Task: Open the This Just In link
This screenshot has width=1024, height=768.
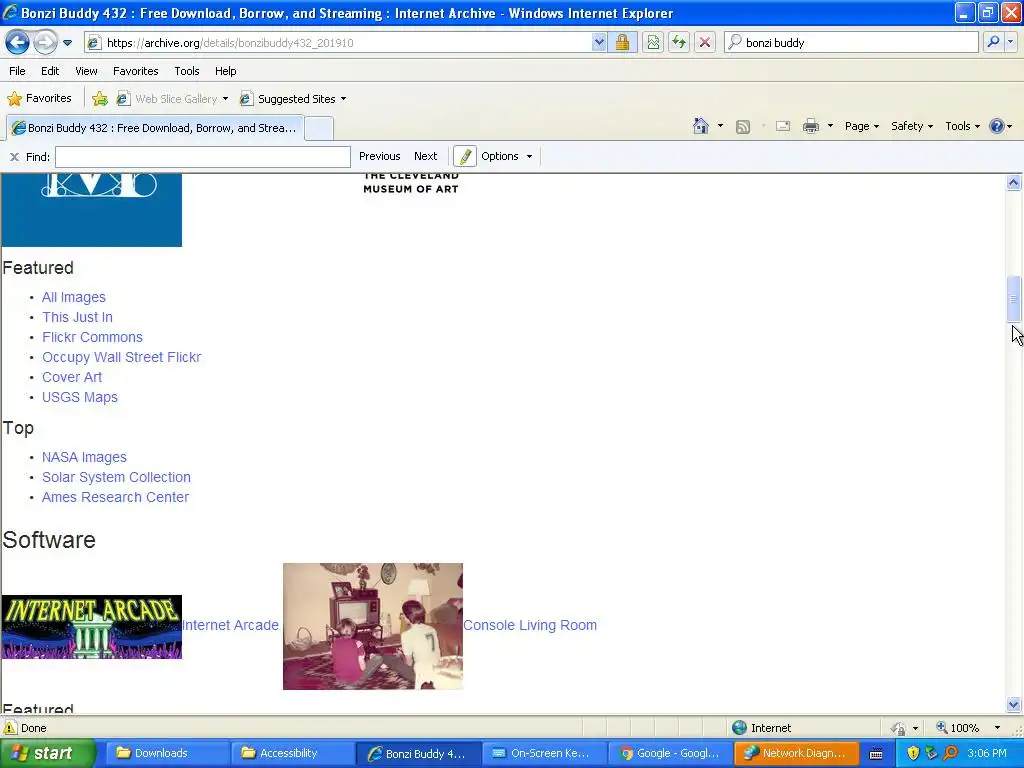Action: pyautogui.click(x=78, y=317)
